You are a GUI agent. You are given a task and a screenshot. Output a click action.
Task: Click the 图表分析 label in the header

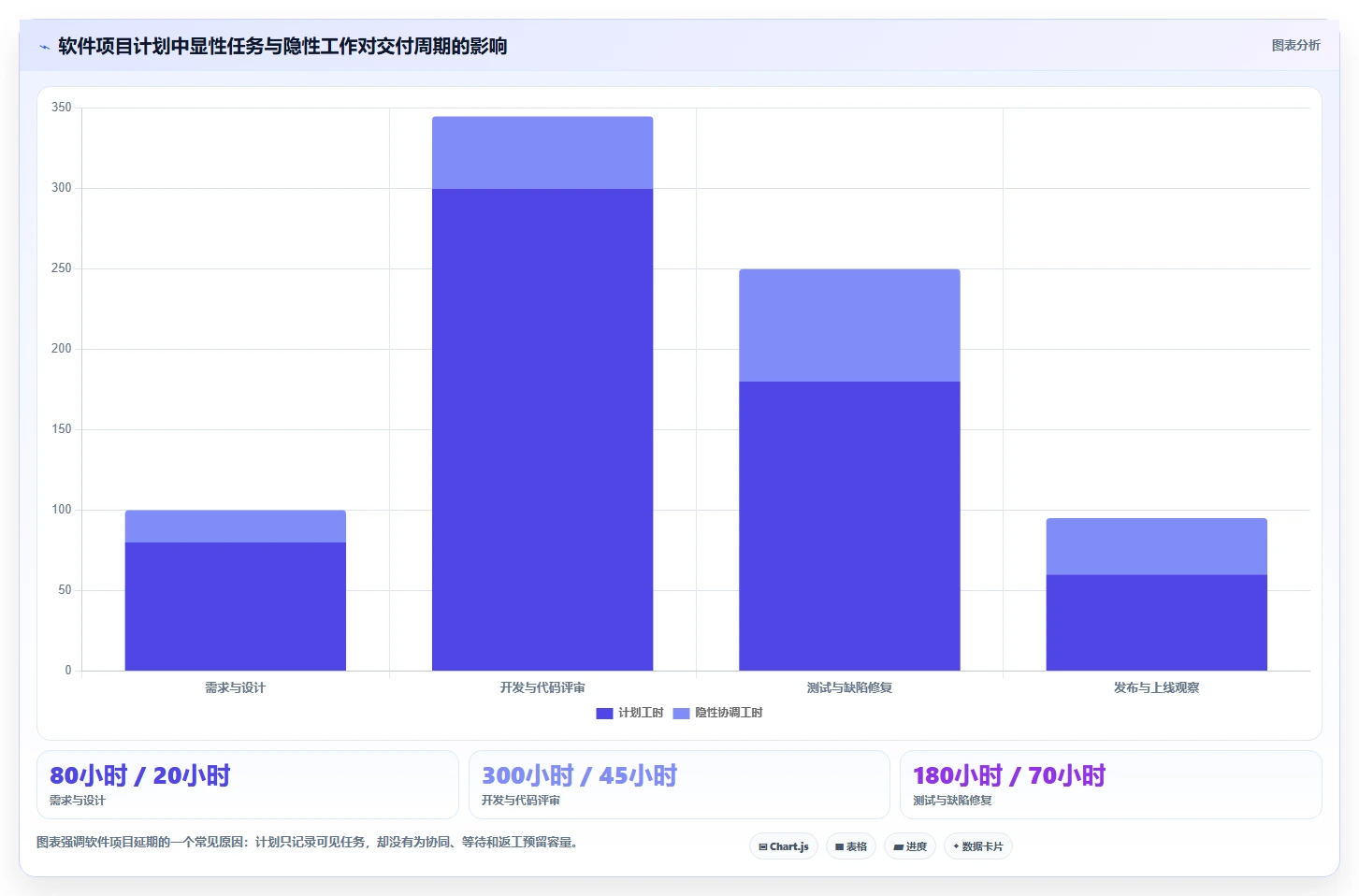[1295, 45]
